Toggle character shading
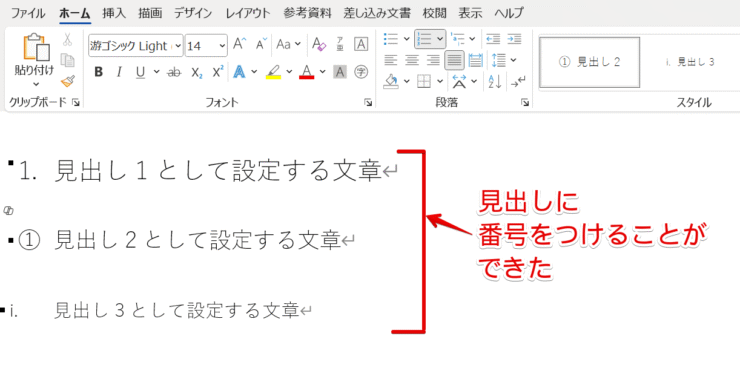 [x=340, y=72]
